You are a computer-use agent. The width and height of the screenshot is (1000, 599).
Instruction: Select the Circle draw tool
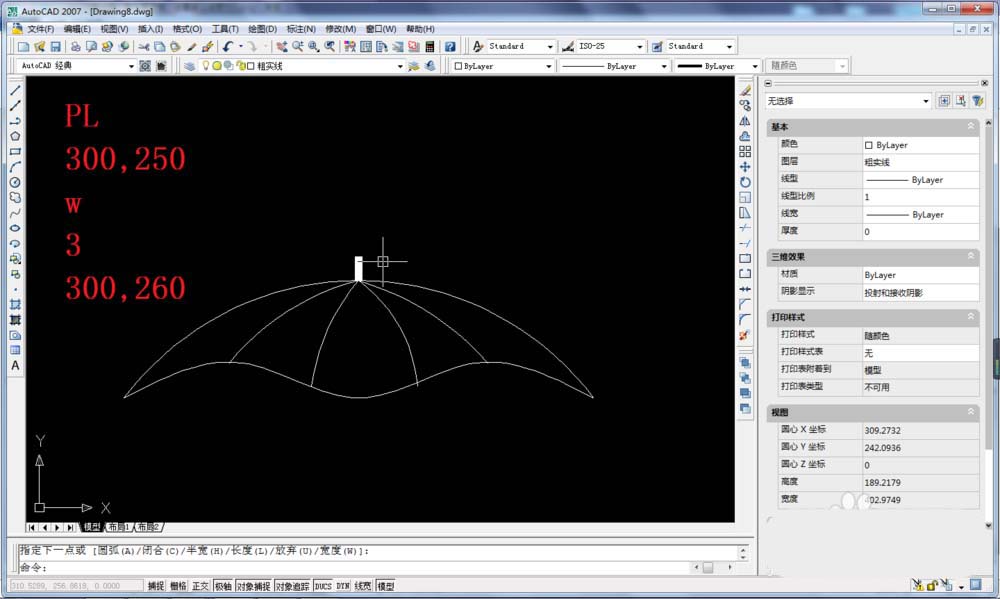(15, 182)
